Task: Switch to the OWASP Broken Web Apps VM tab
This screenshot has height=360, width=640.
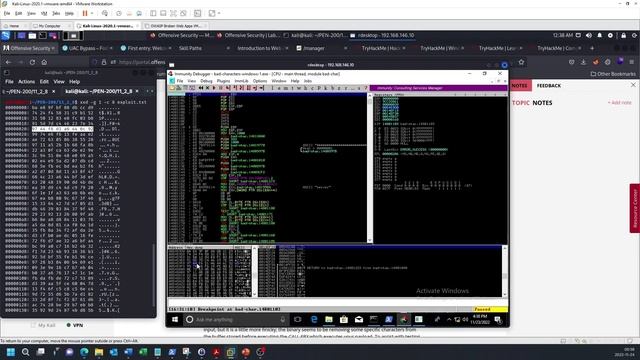Action: [x=176, y=26]
